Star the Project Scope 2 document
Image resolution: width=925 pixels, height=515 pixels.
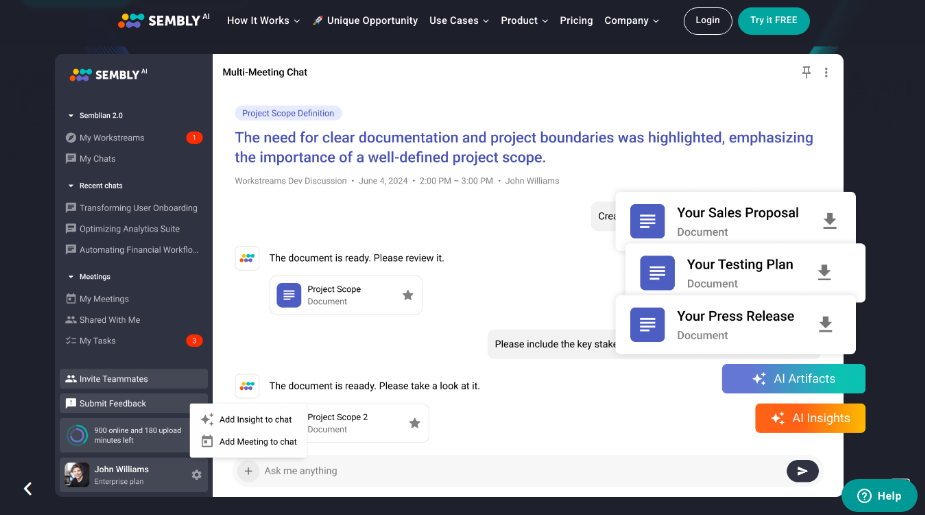coord(415,423)
